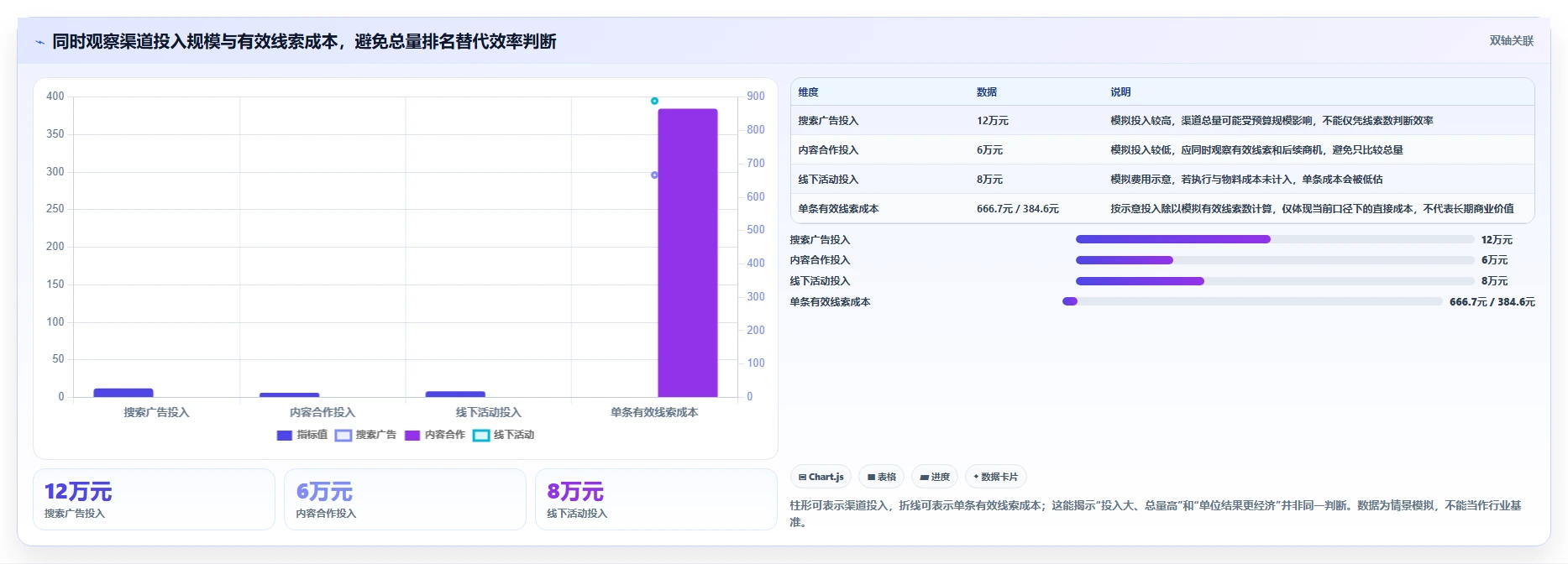Click the 单条有效线索成本 progress bar
Viewport: 1568px width, 564px height.
pyautogui.click(x=1252, y=301)
